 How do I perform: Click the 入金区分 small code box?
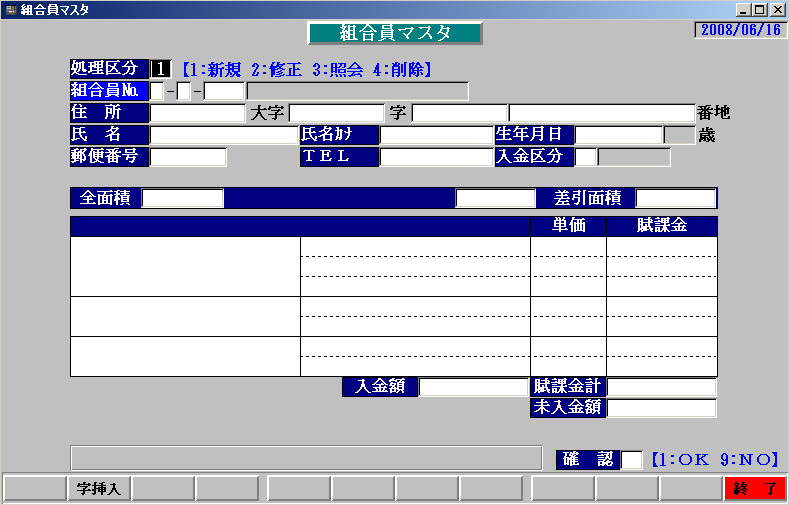point(585,157)
